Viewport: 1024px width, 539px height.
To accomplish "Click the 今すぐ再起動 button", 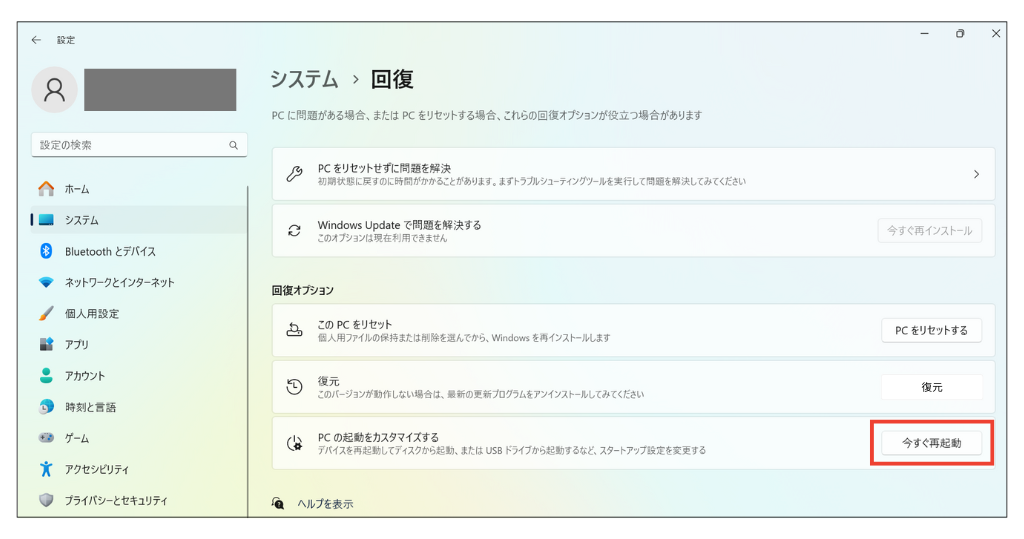I will click(931, 443).
